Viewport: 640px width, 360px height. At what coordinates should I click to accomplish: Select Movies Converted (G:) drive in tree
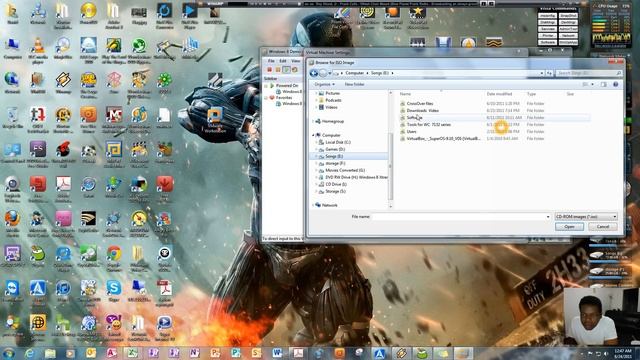click(345, 170)
